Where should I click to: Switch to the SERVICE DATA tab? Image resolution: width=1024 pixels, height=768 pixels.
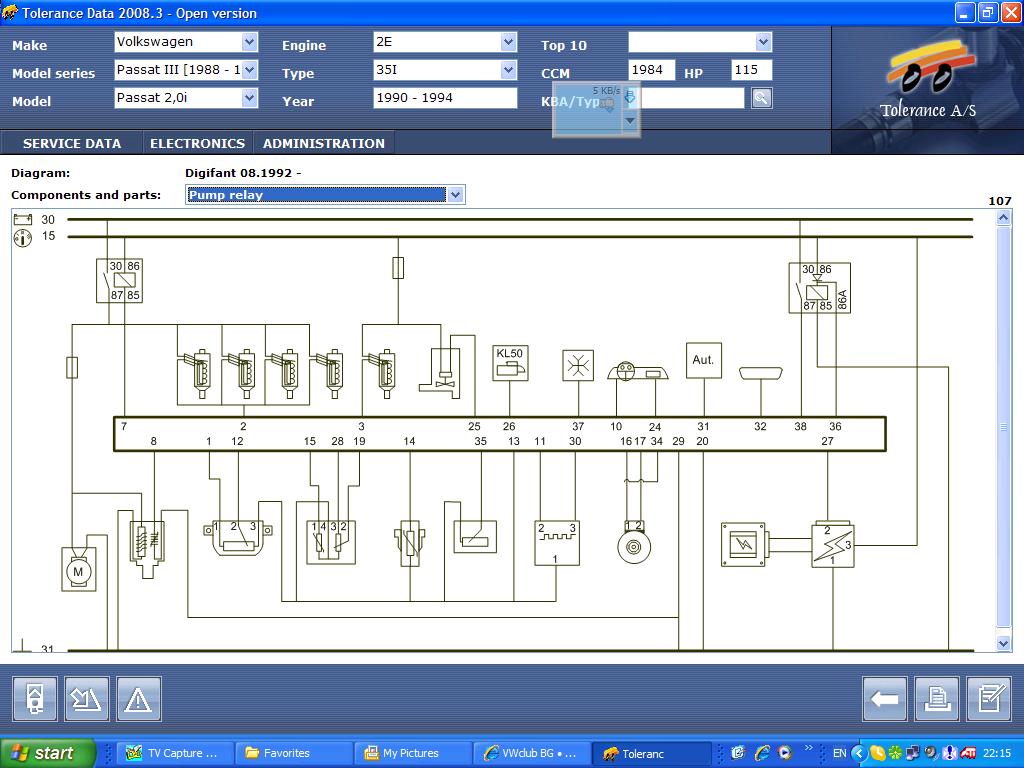[x=72, y=143]
